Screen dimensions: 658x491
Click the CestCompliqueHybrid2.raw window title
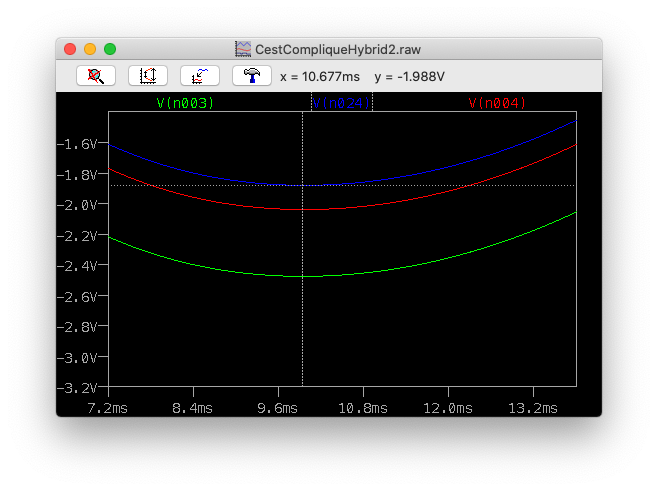[338, 50]
